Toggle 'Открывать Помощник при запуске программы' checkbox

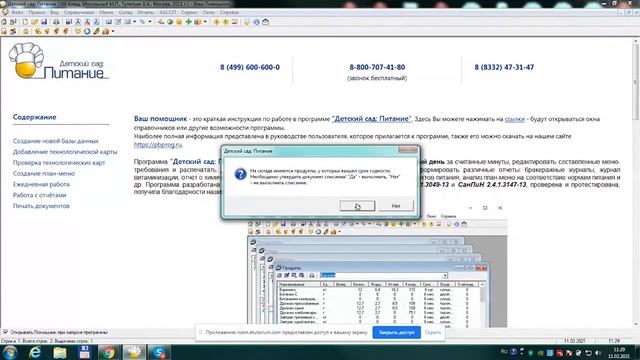[6, 332]
